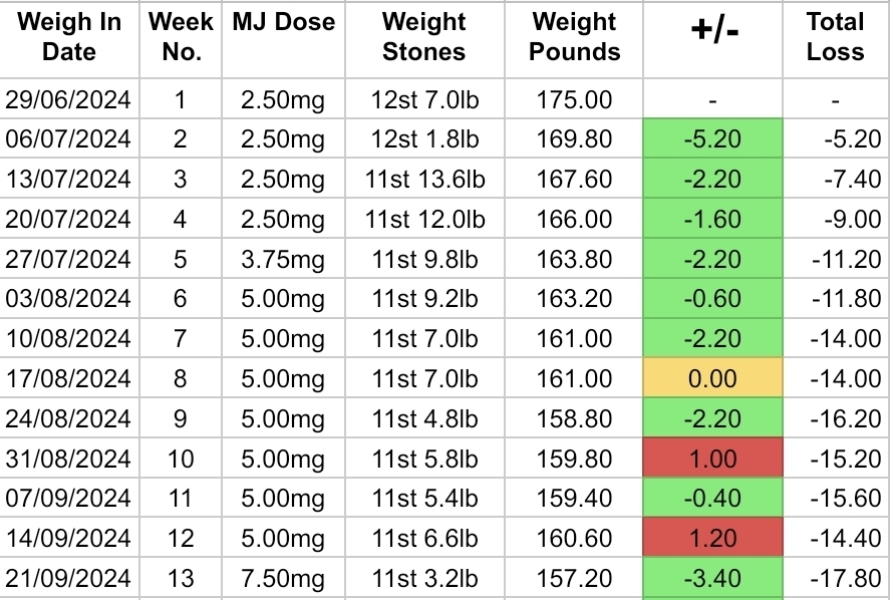
Task: Click the 175.00 pounds cell
Action: 574,99
